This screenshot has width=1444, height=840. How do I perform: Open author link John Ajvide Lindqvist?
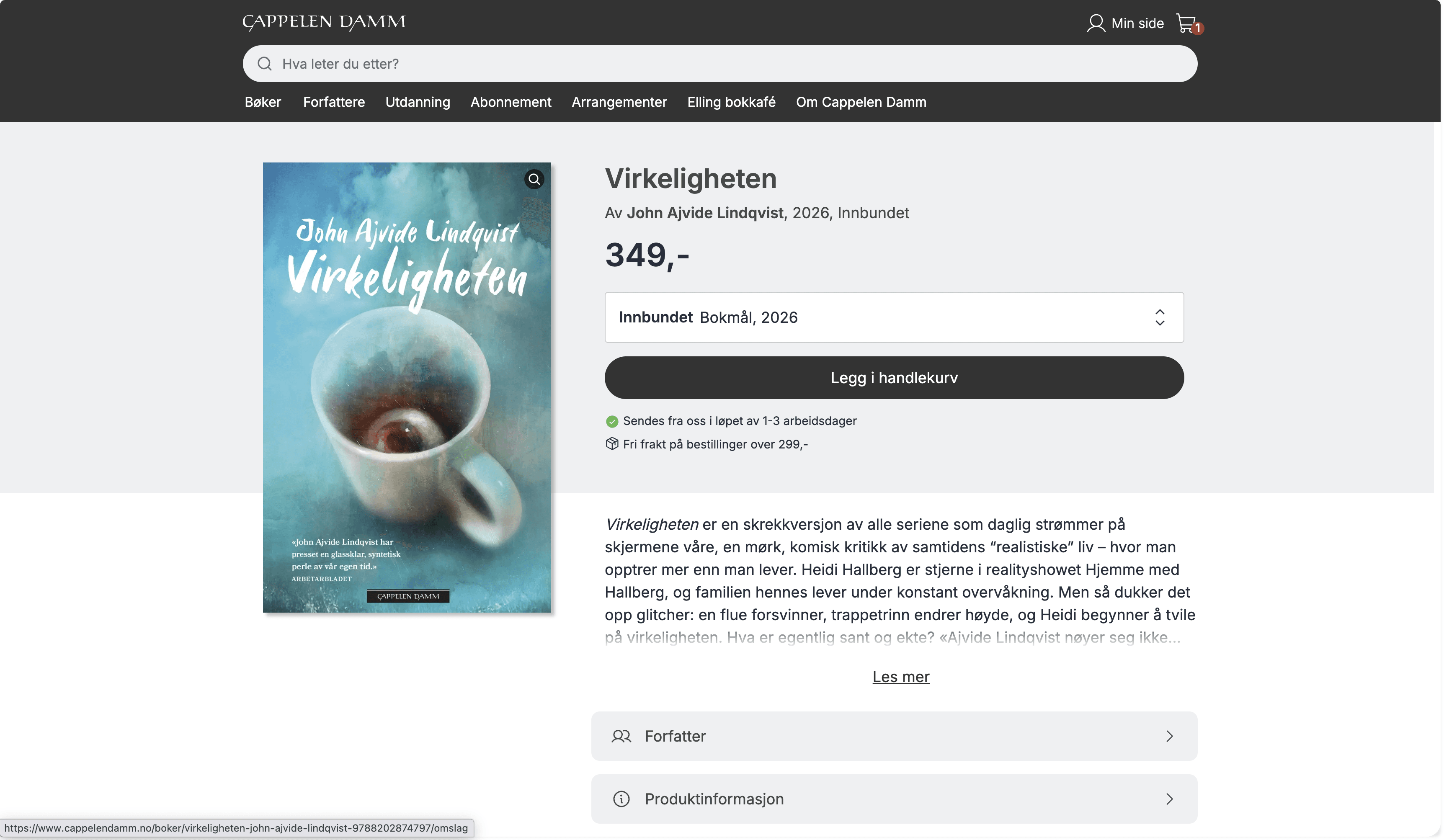click(x=705, y=213)
